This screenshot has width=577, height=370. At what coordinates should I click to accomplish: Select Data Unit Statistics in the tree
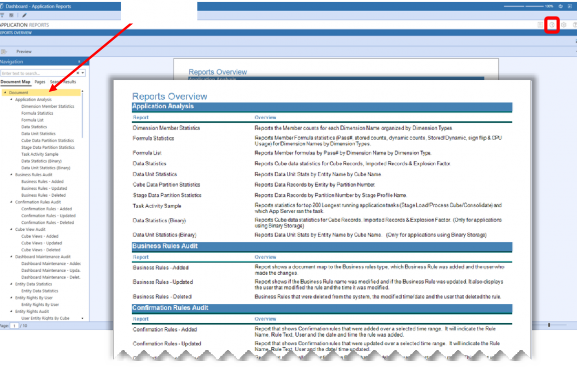38,134
